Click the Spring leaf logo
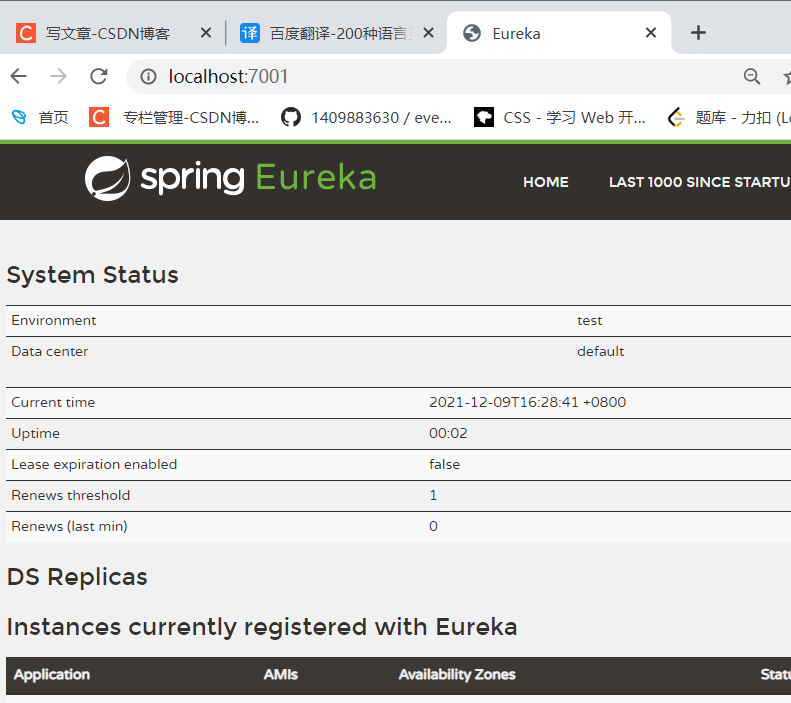 pos(107,178)
